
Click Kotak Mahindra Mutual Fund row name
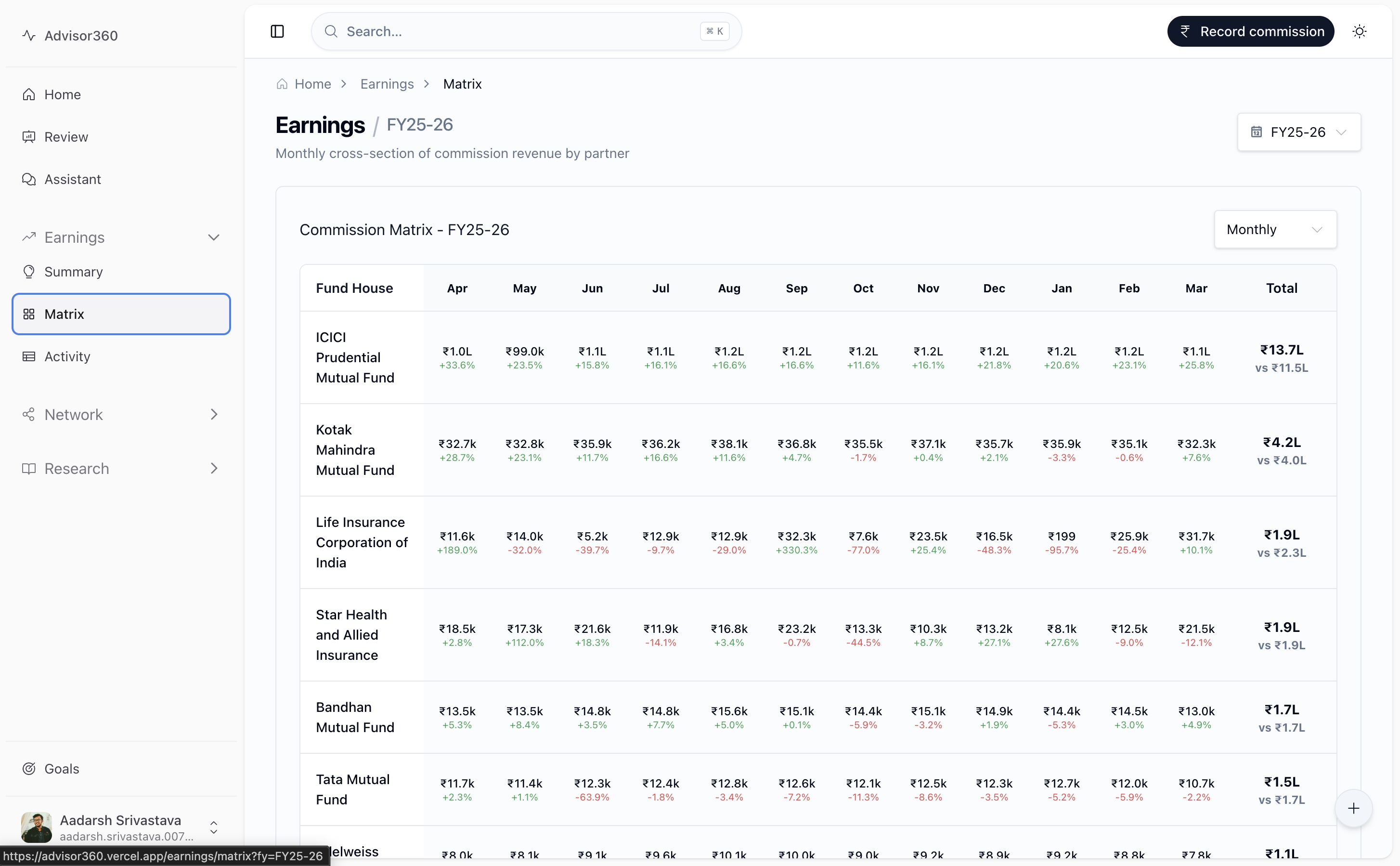[x=355, y=449]
